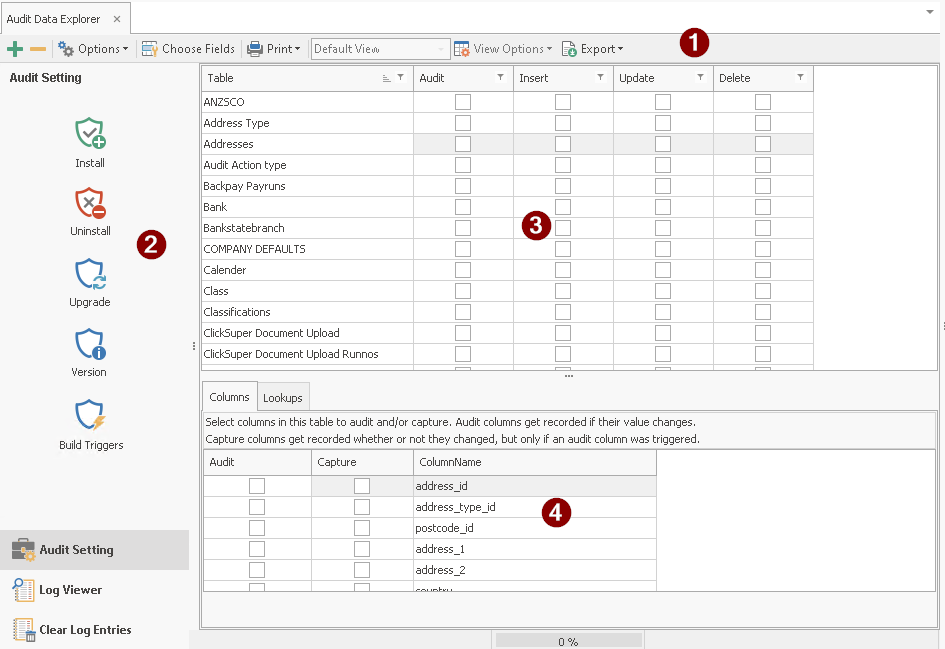945x649 pixels.
Task: Click the Install shield icon
Action: click(x=90, y=133)
